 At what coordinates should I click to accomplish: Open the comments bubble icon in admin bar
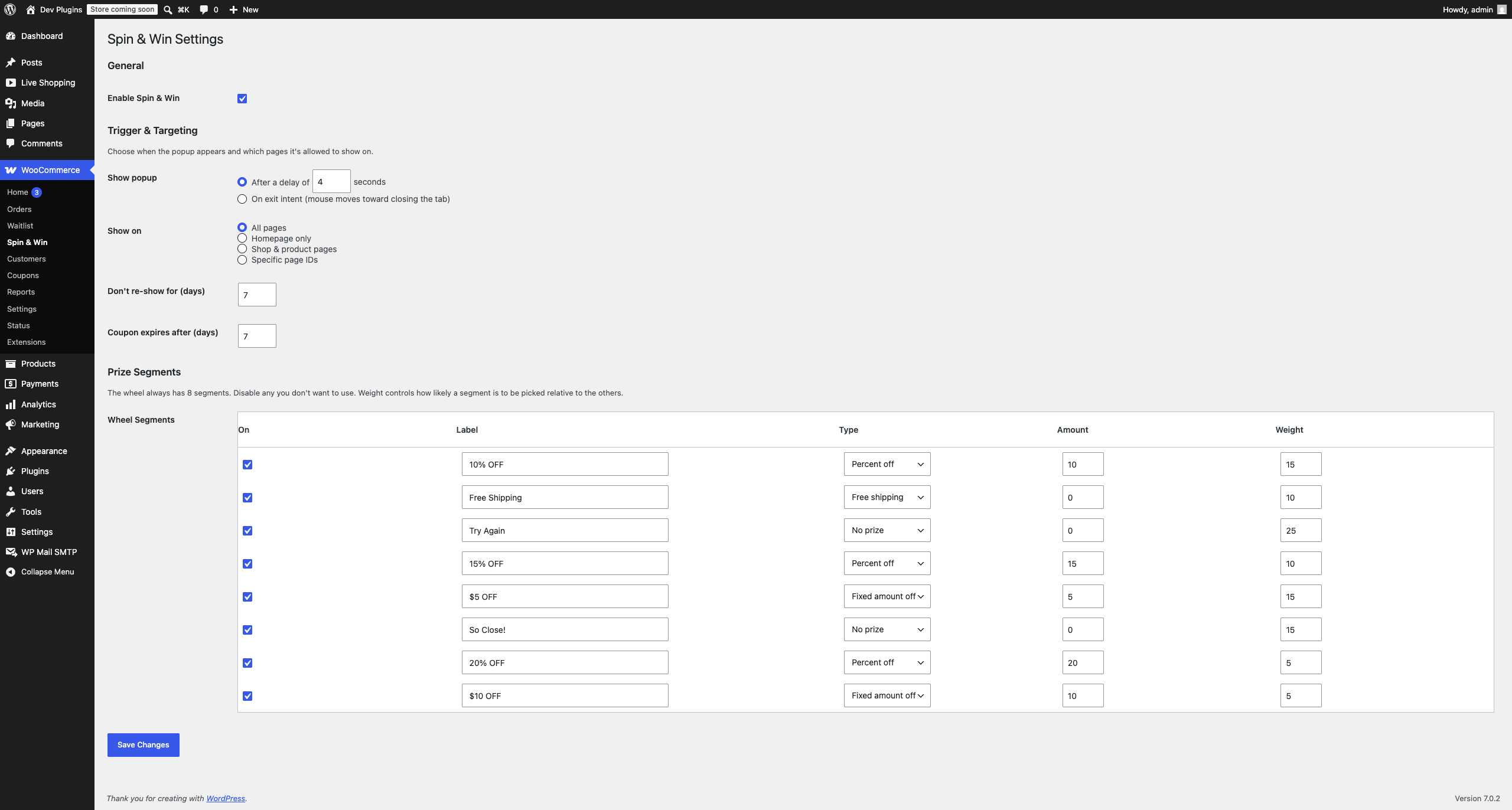click(204, 9)
